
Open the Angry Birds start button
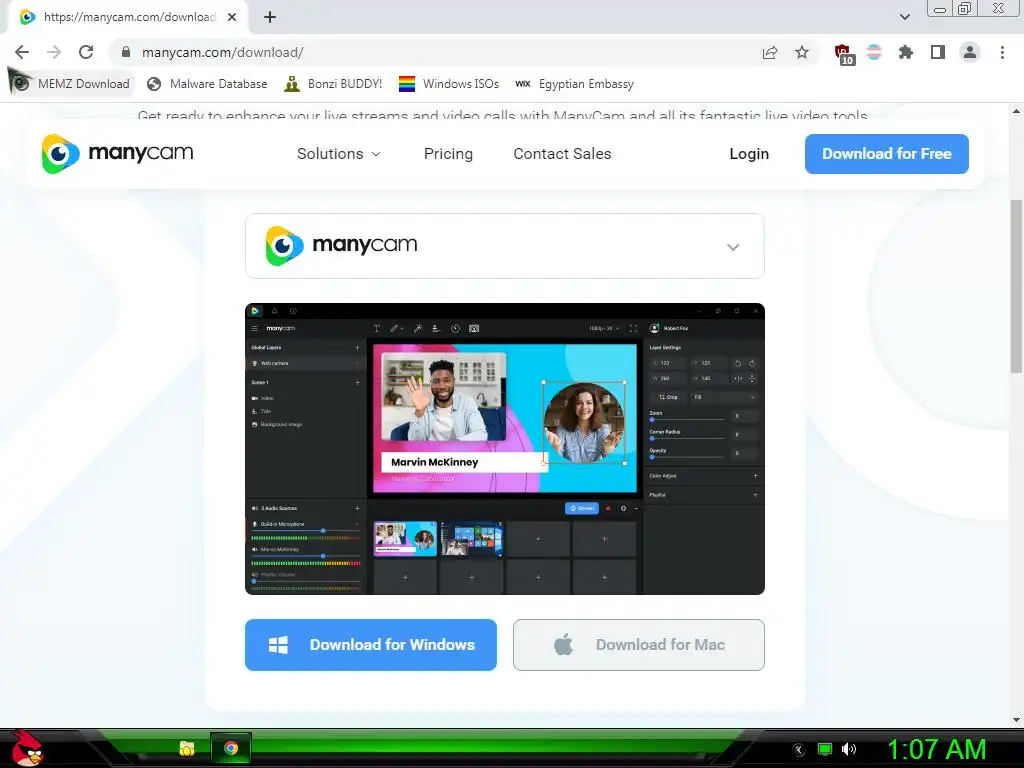[x=27, y=748]
